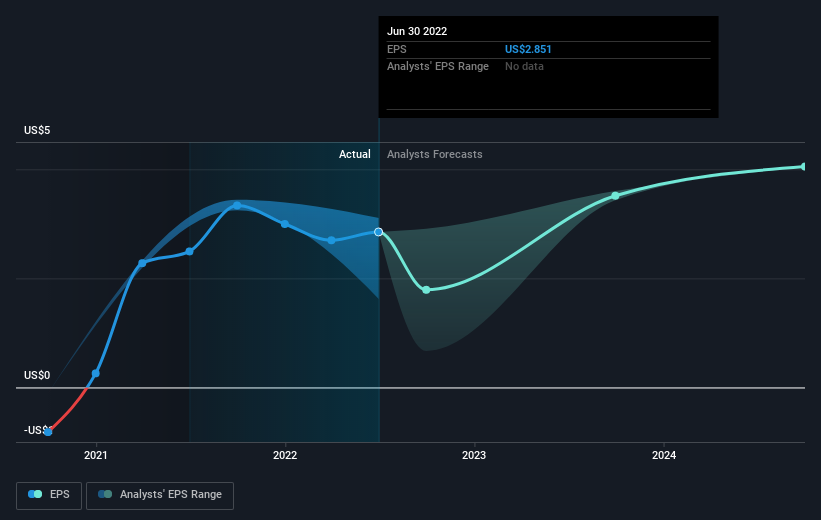Click the Analysts Forecasts label
This screenshot has width=821, height=520.
[435, 154]
